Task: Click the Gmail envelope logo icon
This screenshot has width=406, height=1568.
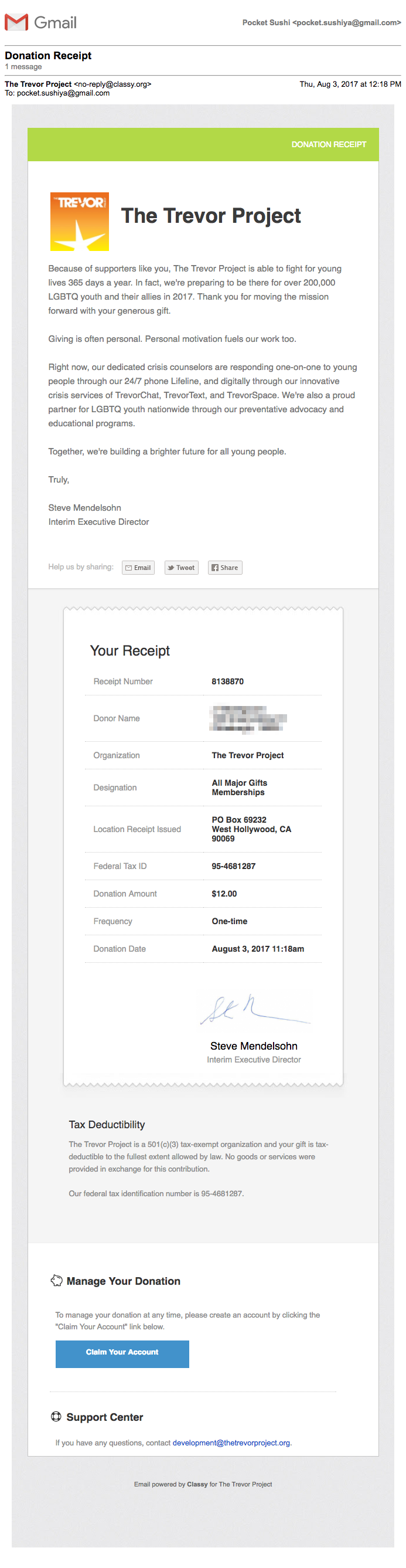Action: coord(16,22)
